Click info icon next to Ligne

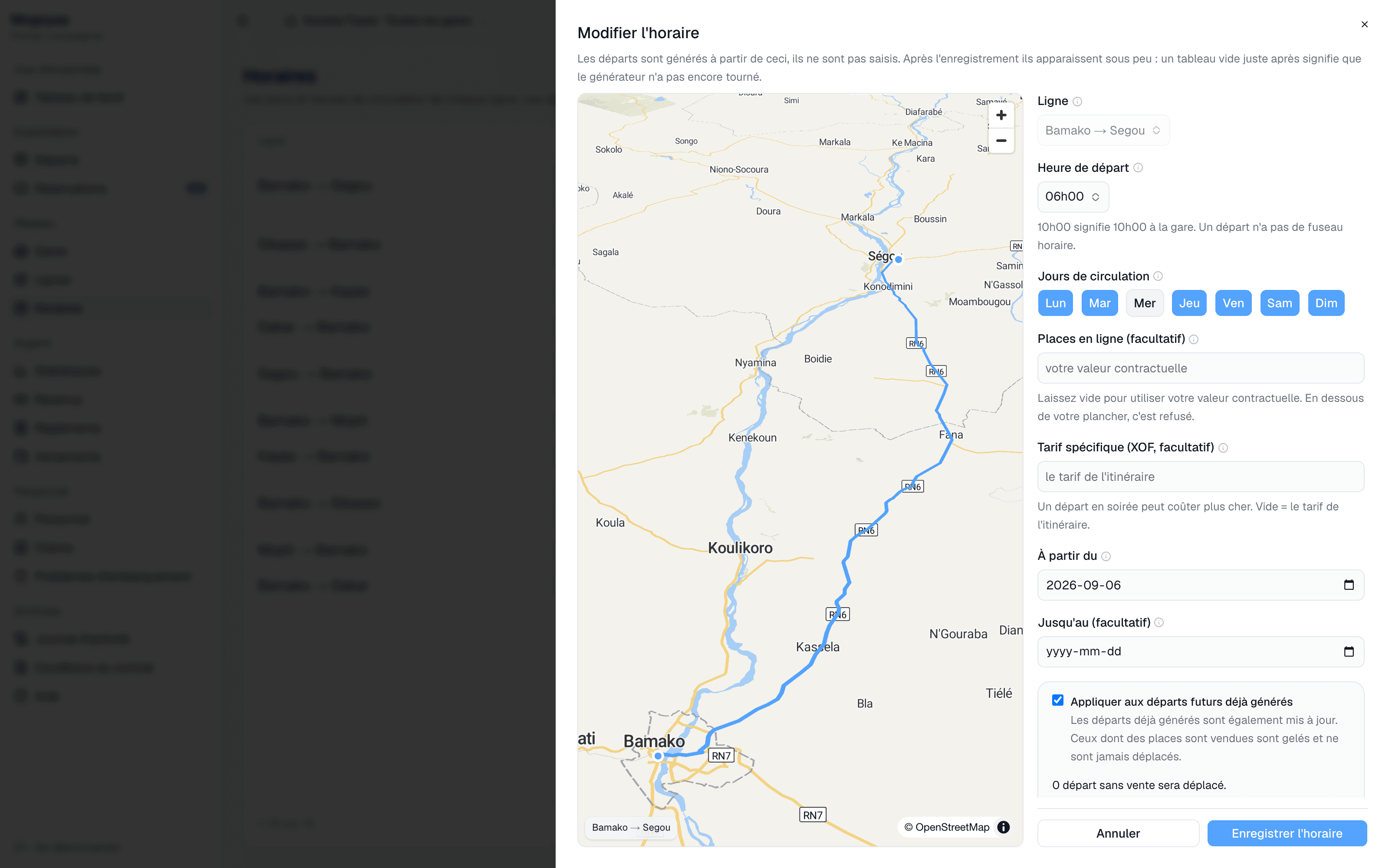[x=1077, y=102]
